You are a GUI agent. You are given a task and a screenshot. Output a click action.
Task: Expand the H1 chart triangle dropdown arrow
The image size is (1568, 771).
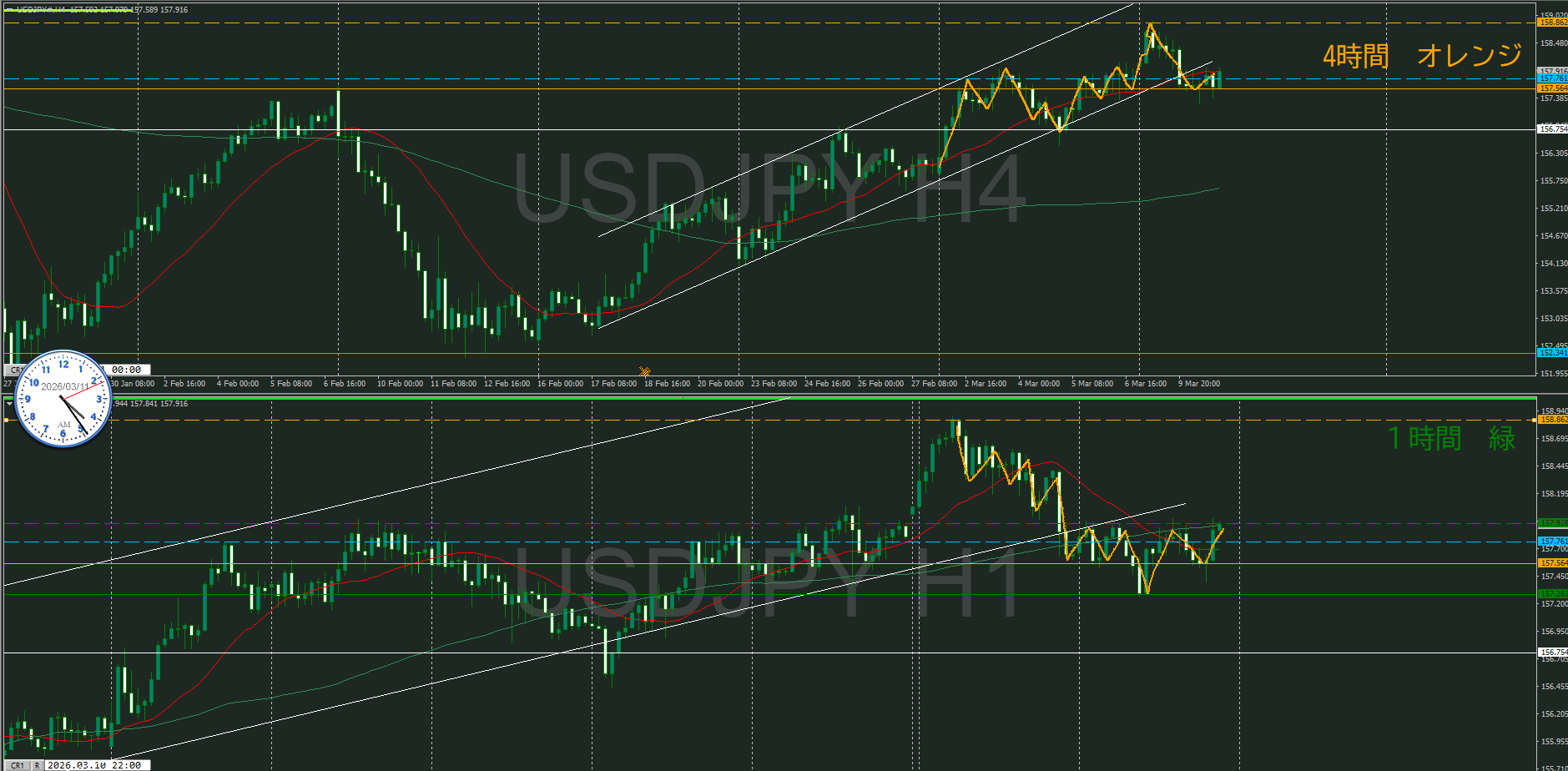(x=9, y=403)
